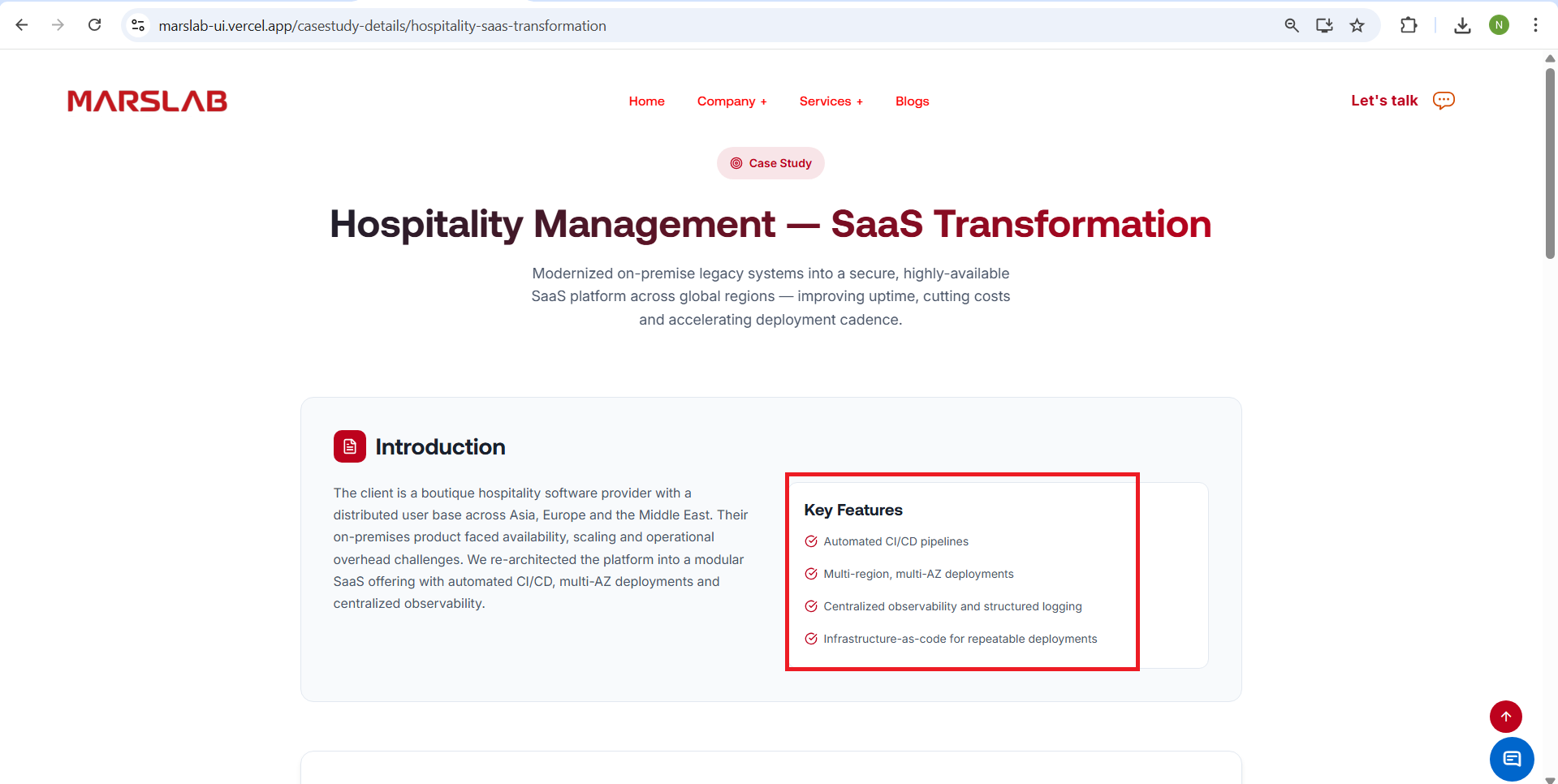Screen dimensions: 1558x784
Task: Click the MARSLAB logo
Action: point(147,101)
